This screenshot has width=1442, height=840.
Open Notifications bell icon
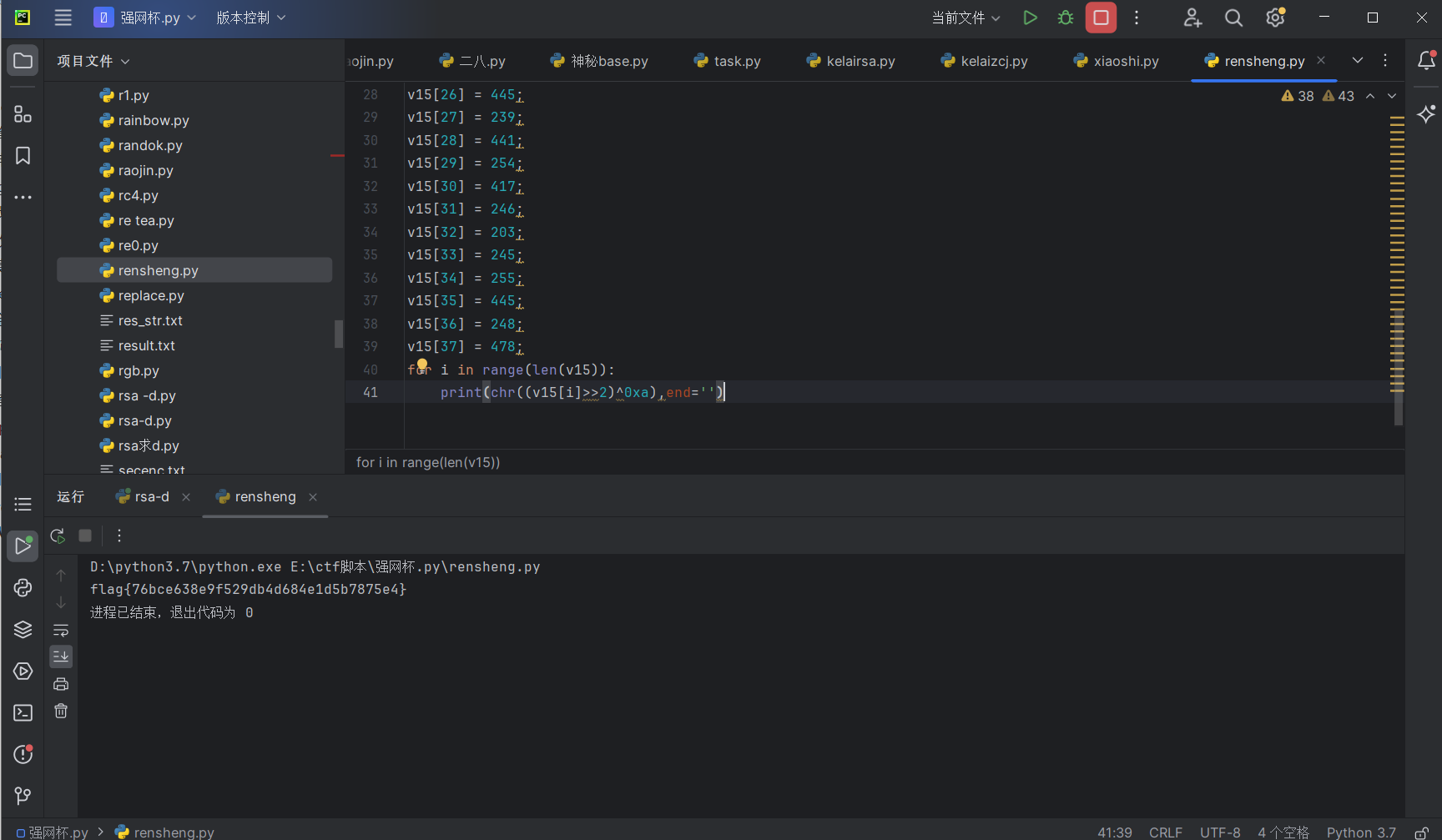[x=1426, y=60]
